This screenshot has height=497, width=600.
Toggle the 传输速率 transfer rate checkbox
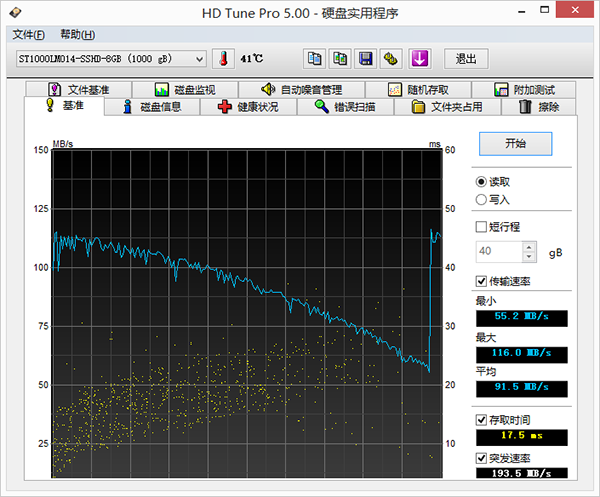(481, 282)
